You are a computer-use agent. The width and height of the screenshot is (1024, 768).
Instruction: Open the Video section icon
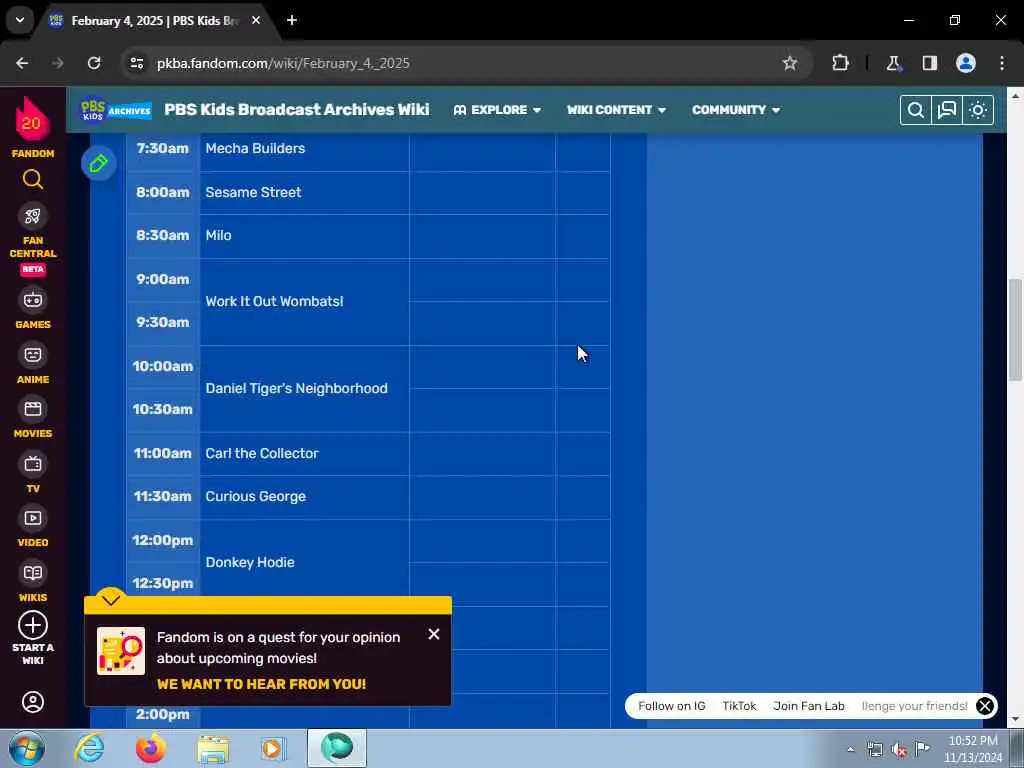click(x=33, y=518)
